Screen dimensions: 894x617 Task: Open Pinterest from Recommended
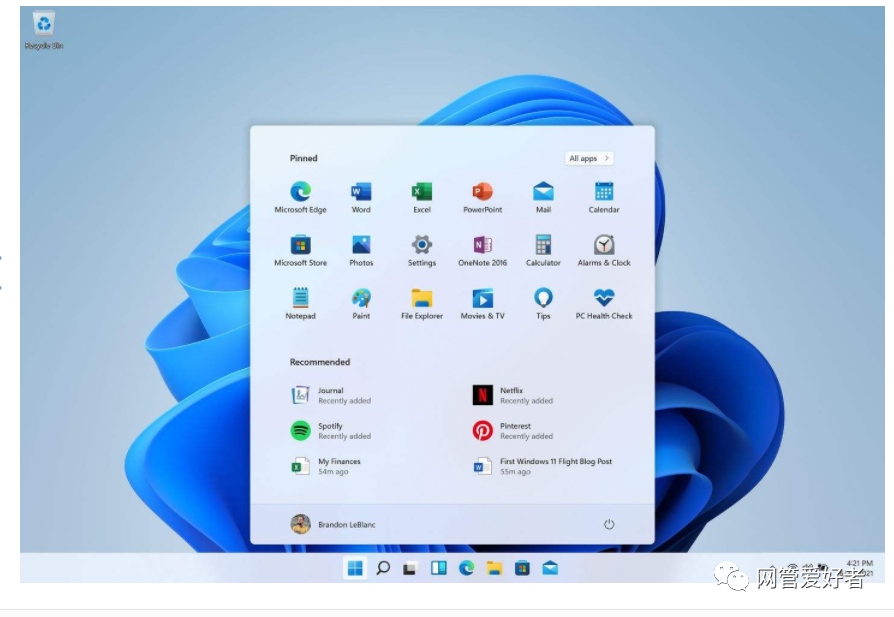(x=513, y=431)
